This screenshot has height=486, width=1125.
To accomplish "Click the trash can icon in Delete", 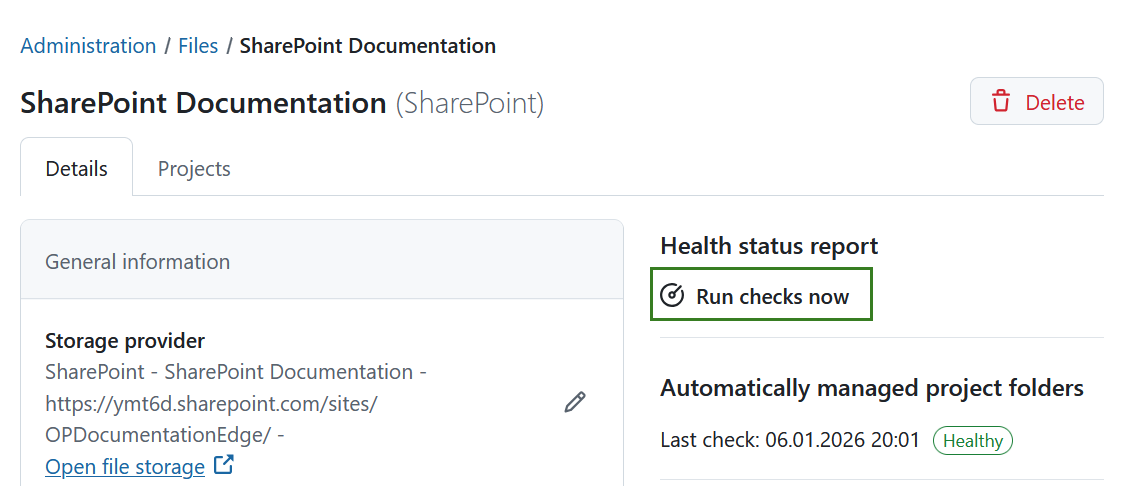I will [x=1001, y=101].
